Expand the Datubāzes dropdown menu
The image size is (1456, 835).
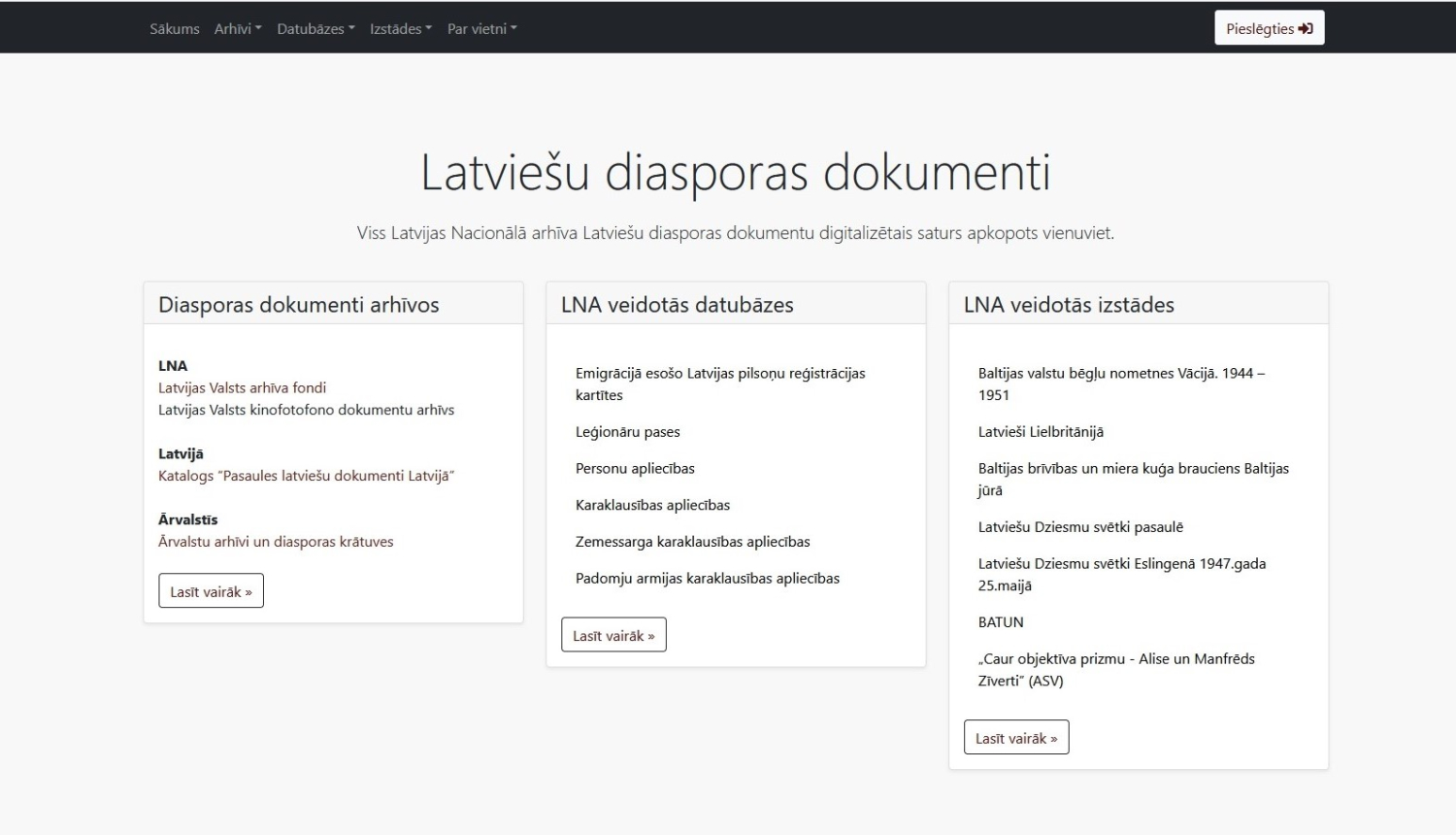(315, 29)
